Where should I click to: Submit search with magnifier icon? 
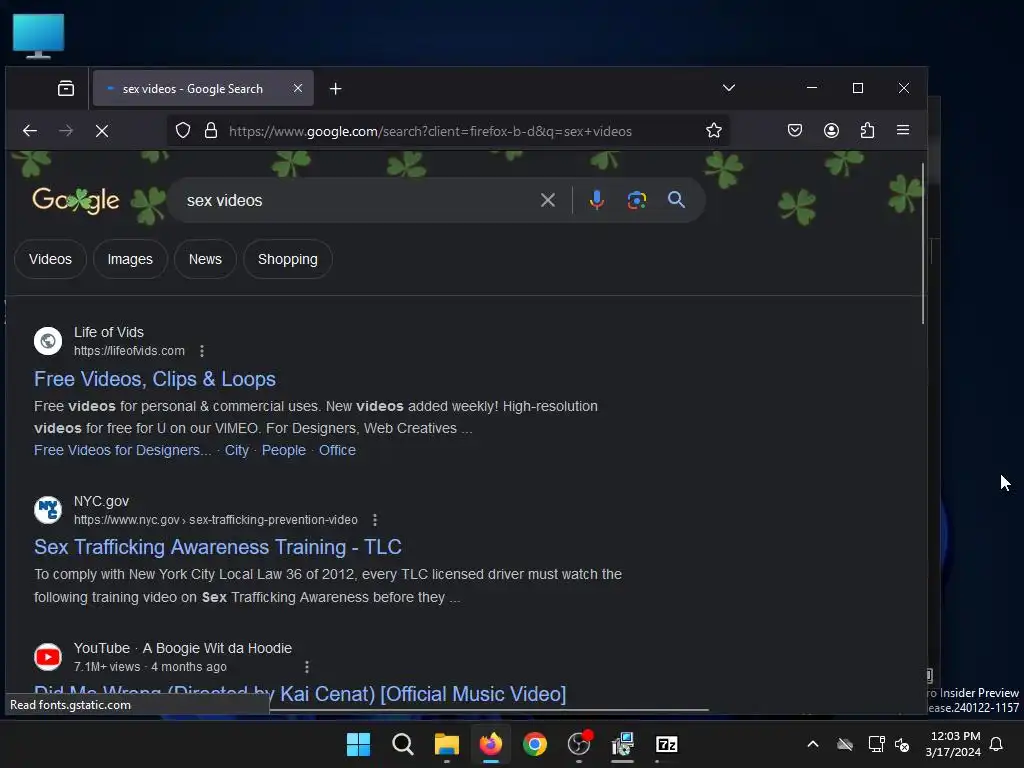coord(677,200)
